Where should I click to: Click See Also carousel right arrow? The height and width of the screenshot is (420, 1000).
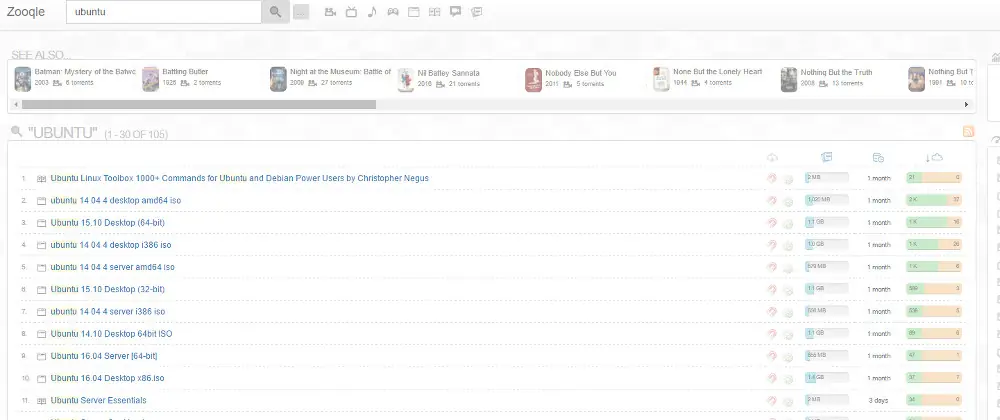tap(966, 105)
